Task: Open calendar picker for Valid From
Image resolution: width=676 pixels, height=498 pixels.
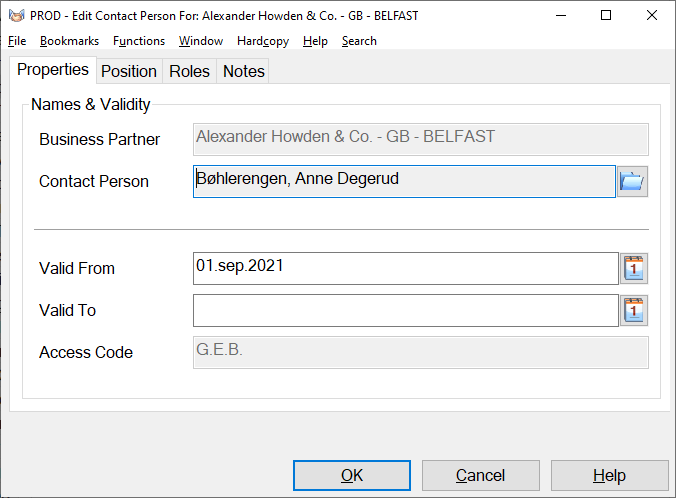Action: click(634, 269)
